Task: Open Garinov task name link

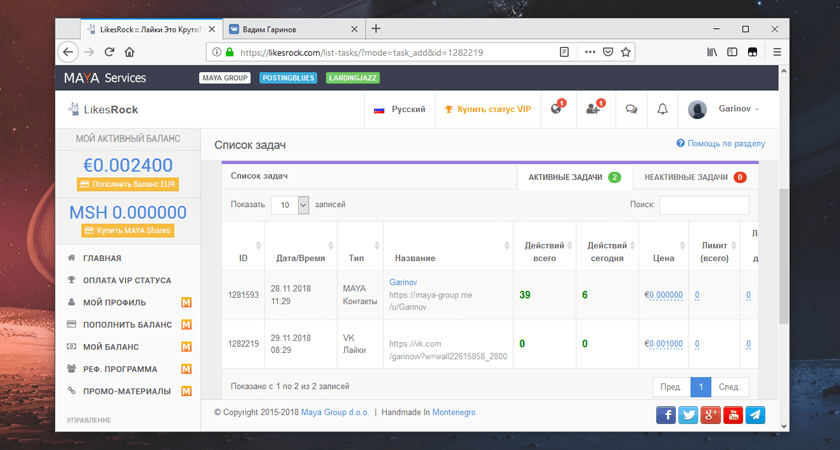Action: [x=403, y=282]
